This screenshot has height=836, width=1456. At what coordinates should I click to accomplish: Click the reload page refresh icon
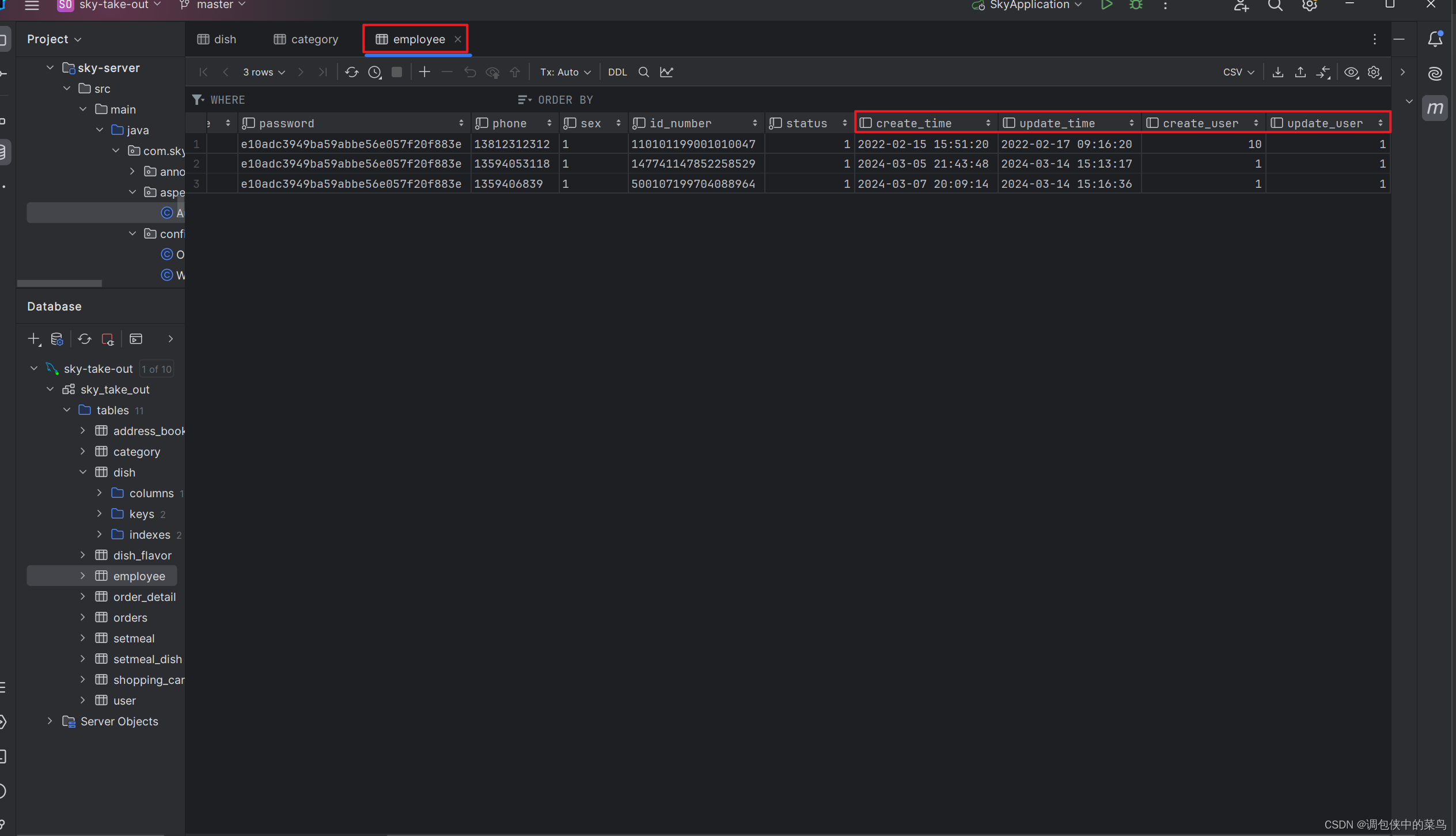351,72
